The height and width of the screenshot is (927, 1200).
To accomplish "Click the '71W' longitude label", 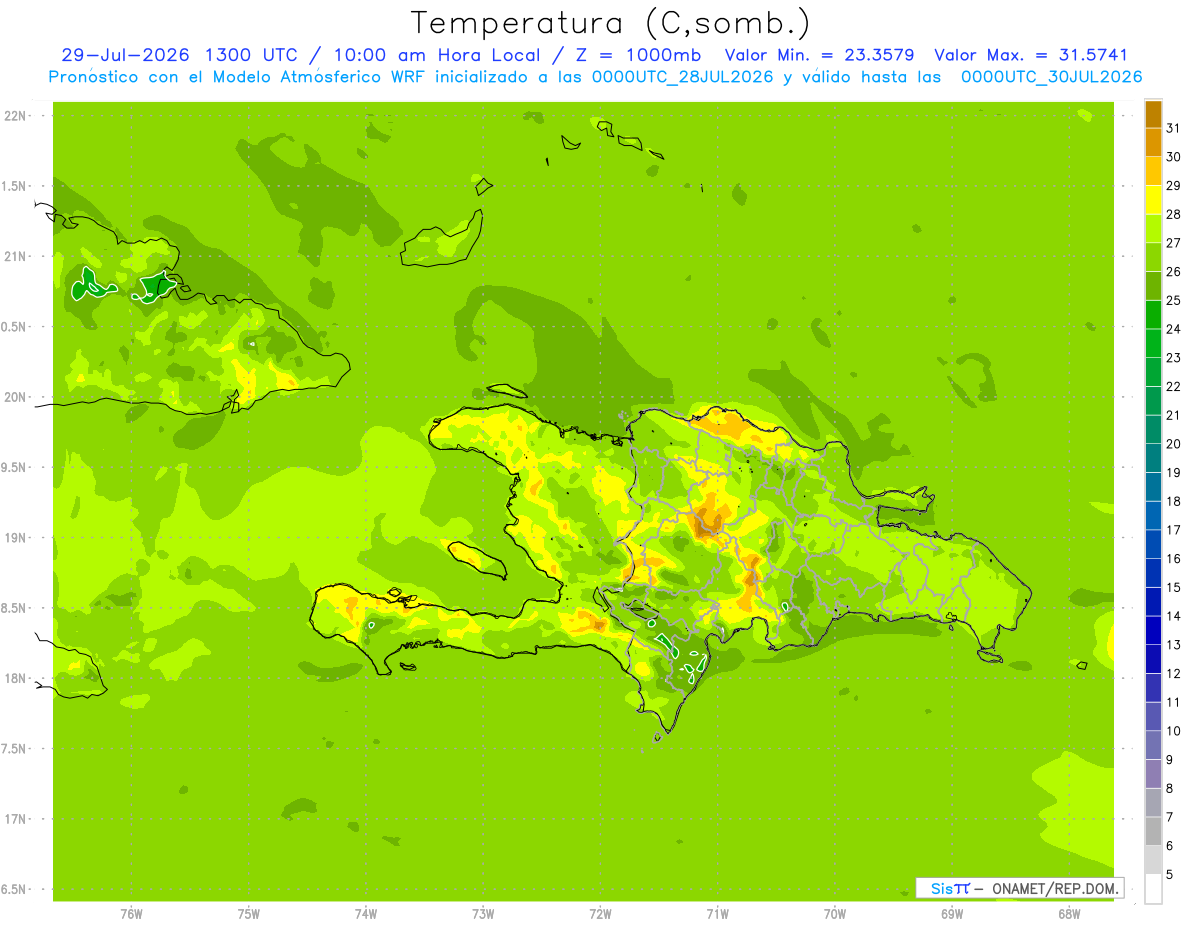I will click(717, 914).
